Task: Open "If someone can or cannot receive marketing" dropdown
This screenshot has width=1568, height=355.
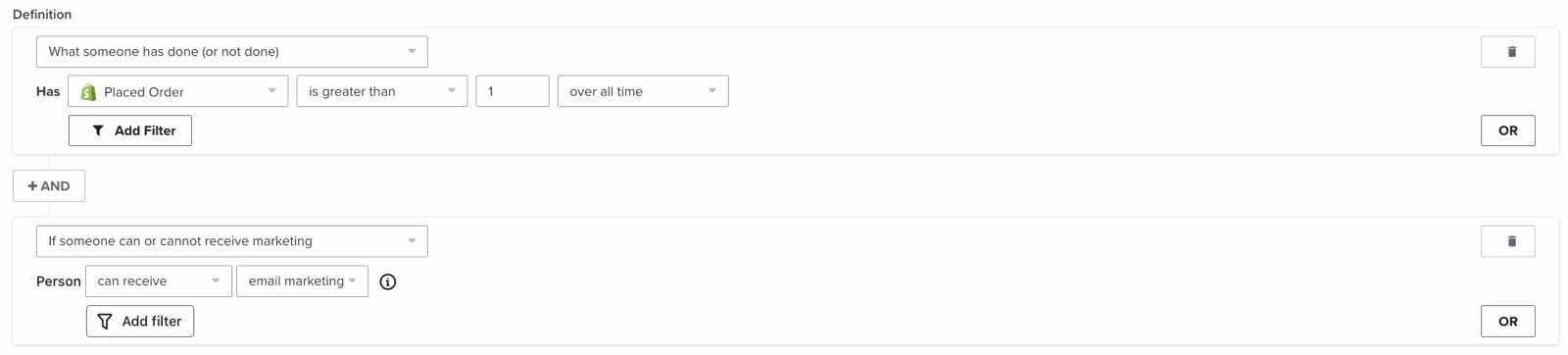Action: click(x=232, y=241)
